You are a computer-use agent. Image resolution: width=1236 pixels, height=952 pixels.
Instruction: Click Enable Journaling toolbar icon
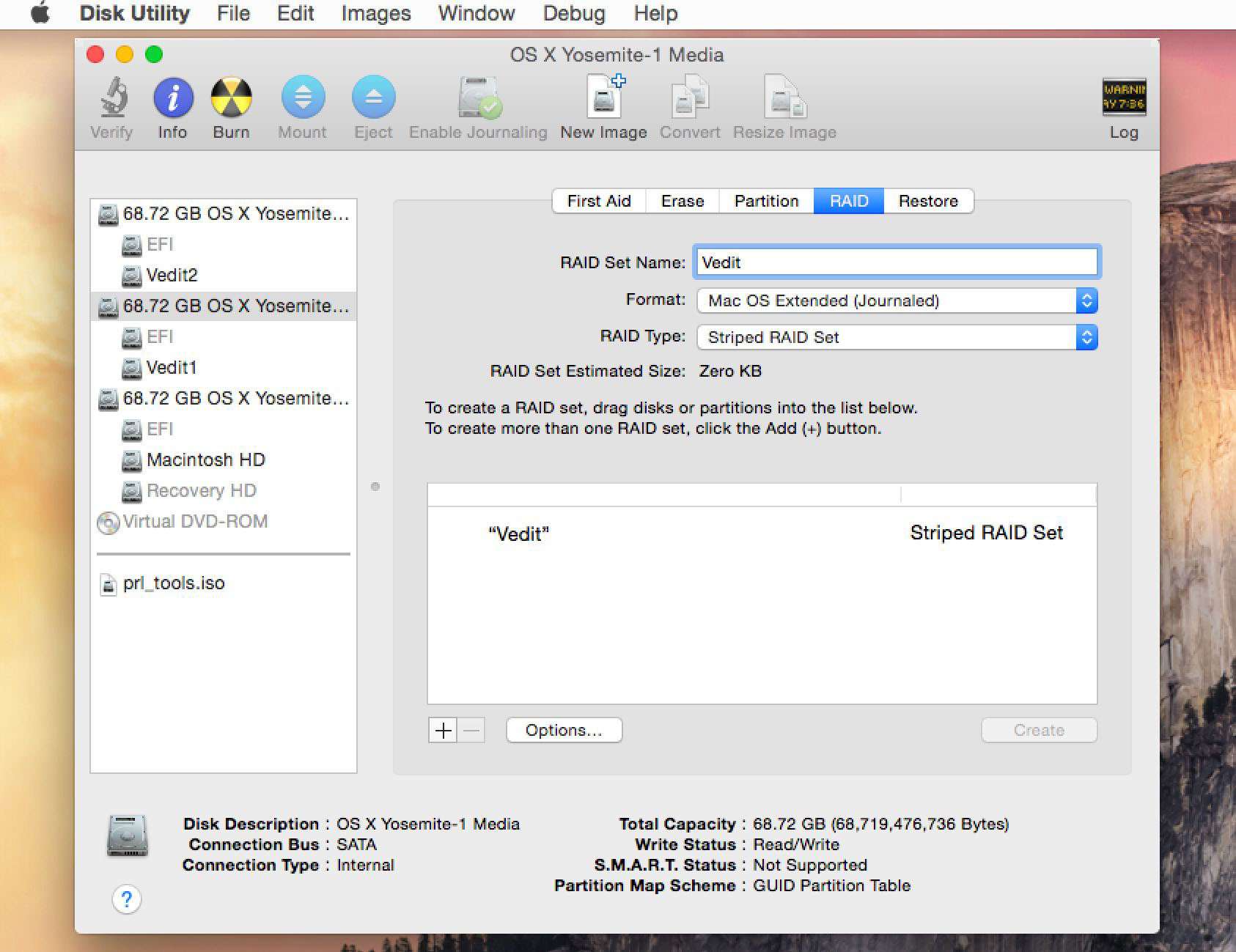pyautogui.click(x=479, y=97)
